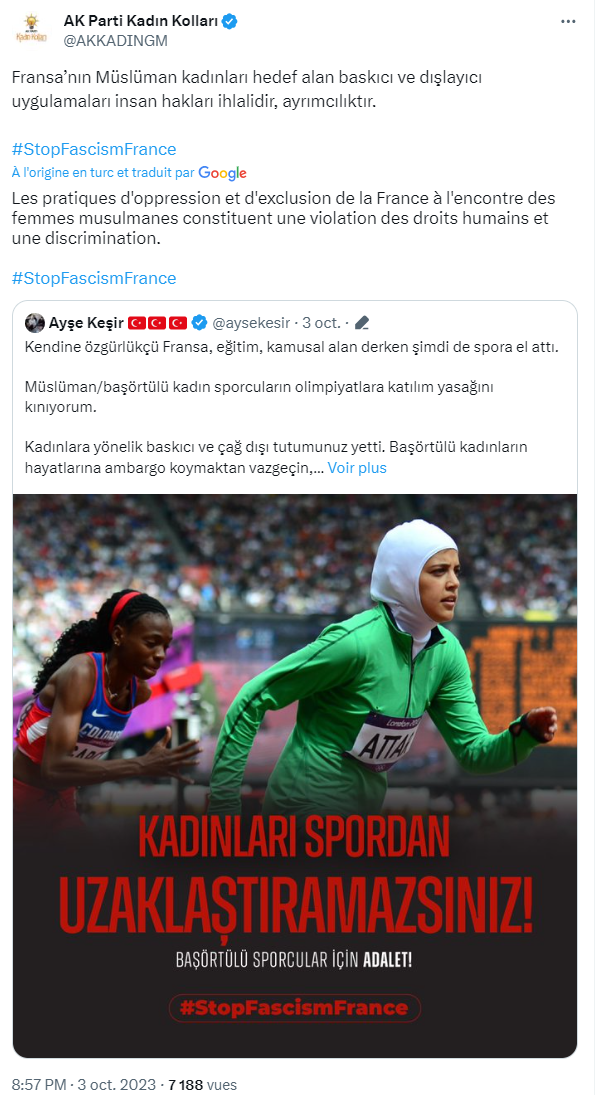Click the 7 188 vues view count

tap(203, 1085)
